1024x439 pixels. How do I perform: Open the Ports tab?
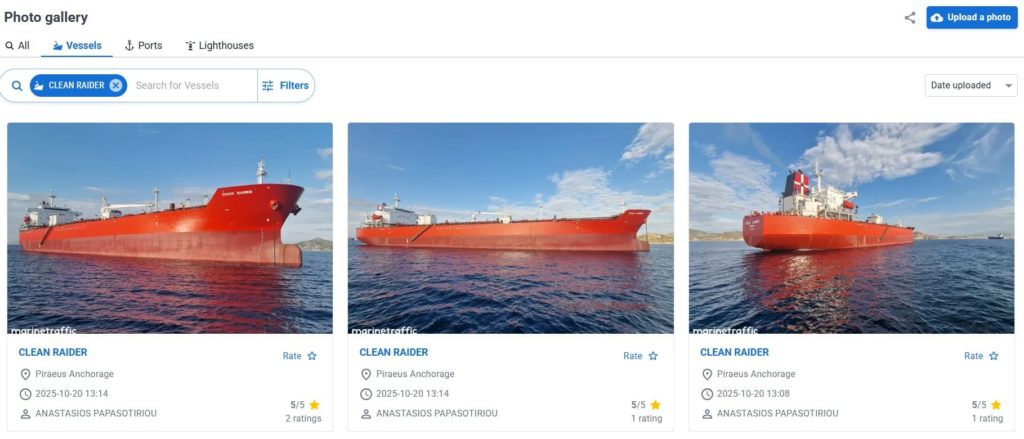(143, 45)
